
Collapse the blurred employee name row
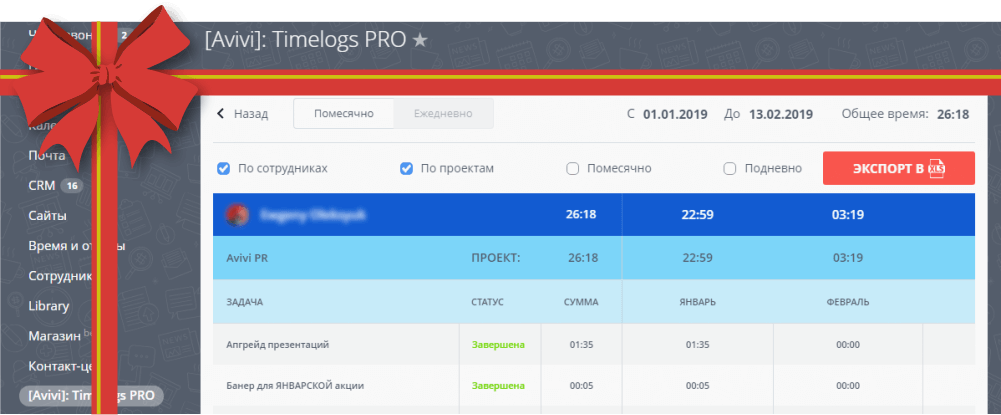click(594, 215)
